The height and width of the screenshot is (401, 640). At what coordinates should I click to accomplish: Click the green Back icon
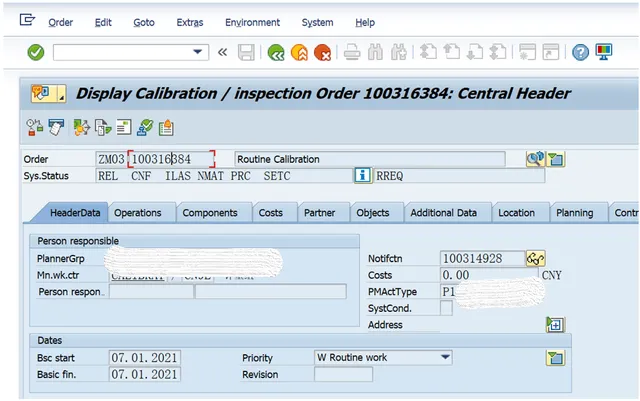pos(276,53)
